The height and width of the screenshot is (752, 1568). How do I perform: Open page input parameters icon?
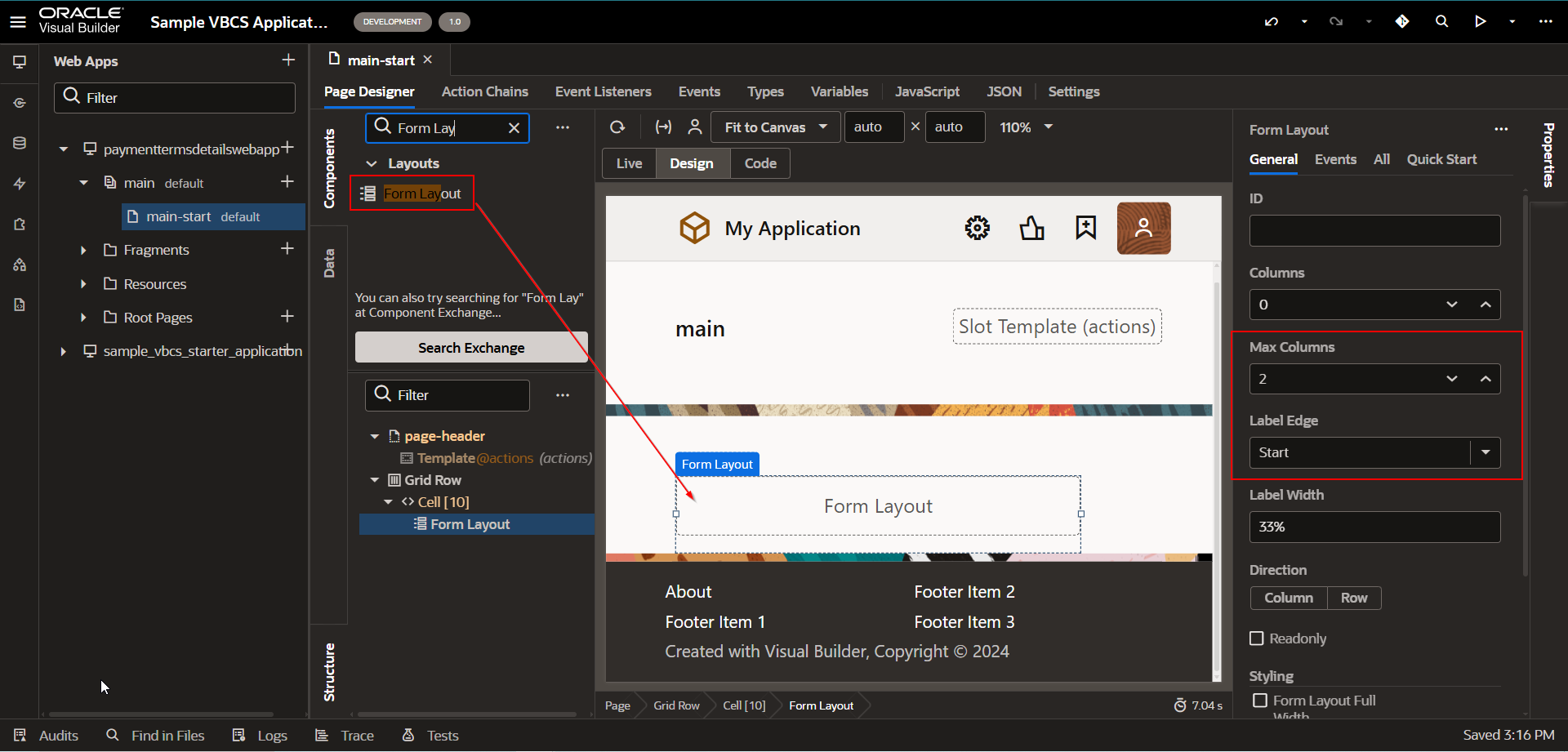pos(663,127)
